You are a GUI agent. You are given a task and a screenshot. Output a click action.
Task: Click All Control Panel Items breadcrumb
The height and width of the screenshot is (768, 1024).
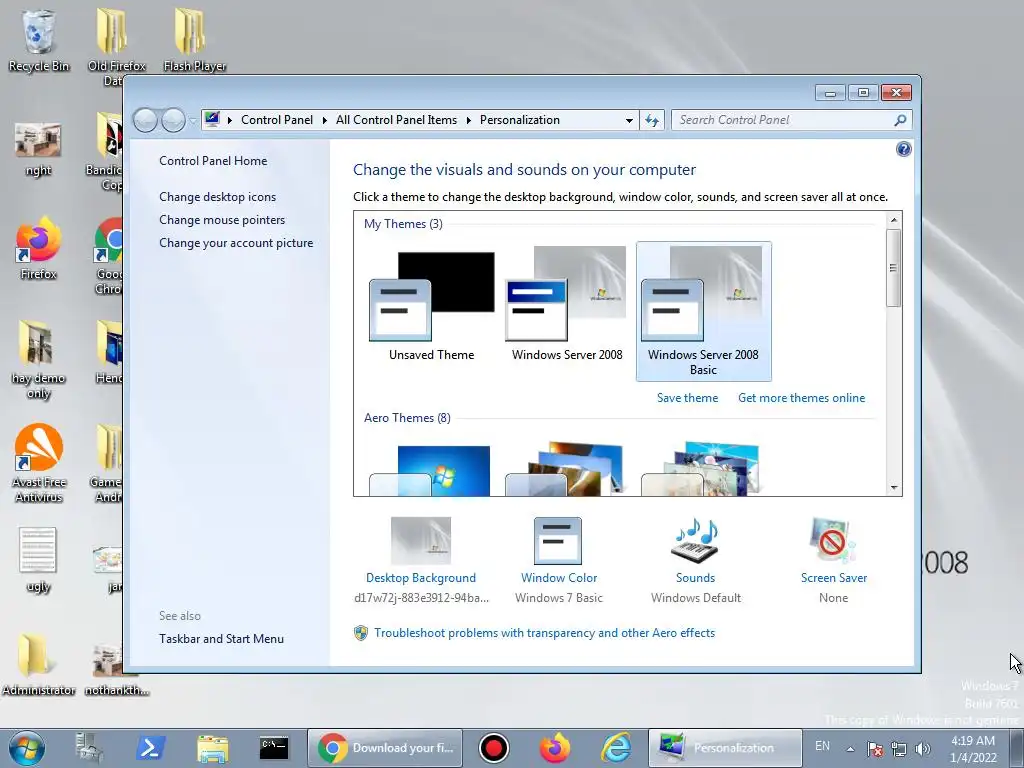pyautogui.click(x=396, y=120)
